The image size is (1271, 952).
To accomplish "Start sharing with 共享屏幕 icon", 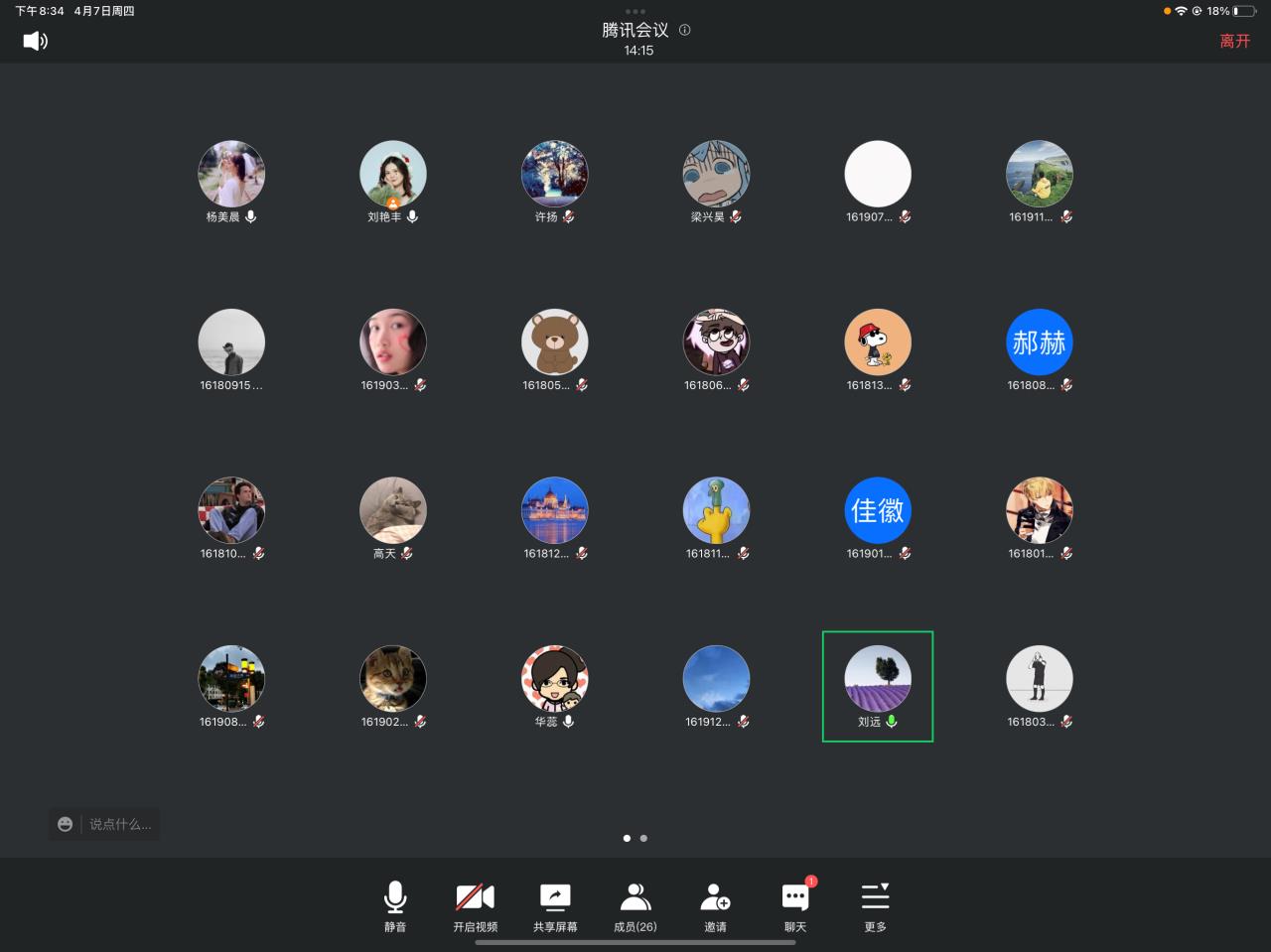I will click(x=555, y=906).
